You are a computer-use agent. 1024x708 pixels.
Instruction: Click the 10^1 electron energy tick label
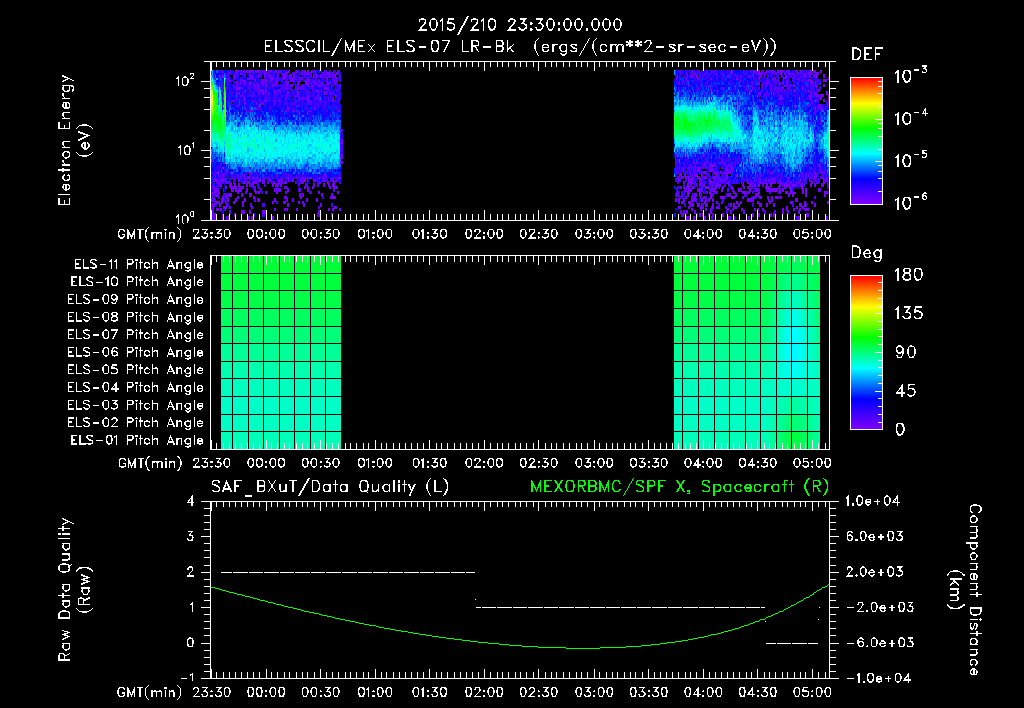pos(185,150)
